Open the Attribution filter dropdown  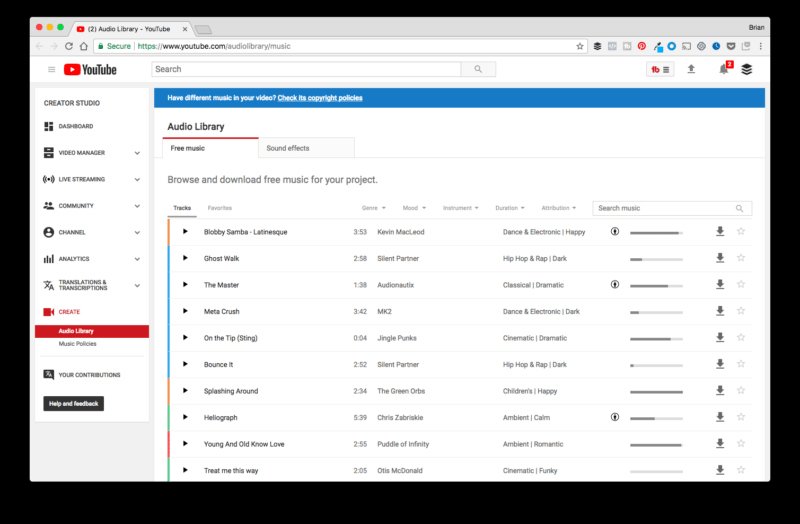[x=559, y=208]
